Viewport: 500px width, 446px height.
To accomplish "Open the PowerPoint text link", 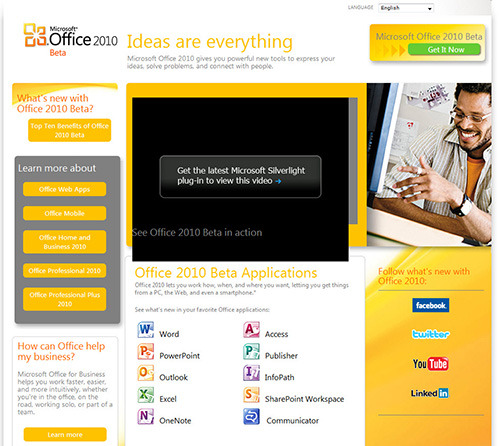I will [179, 356].
